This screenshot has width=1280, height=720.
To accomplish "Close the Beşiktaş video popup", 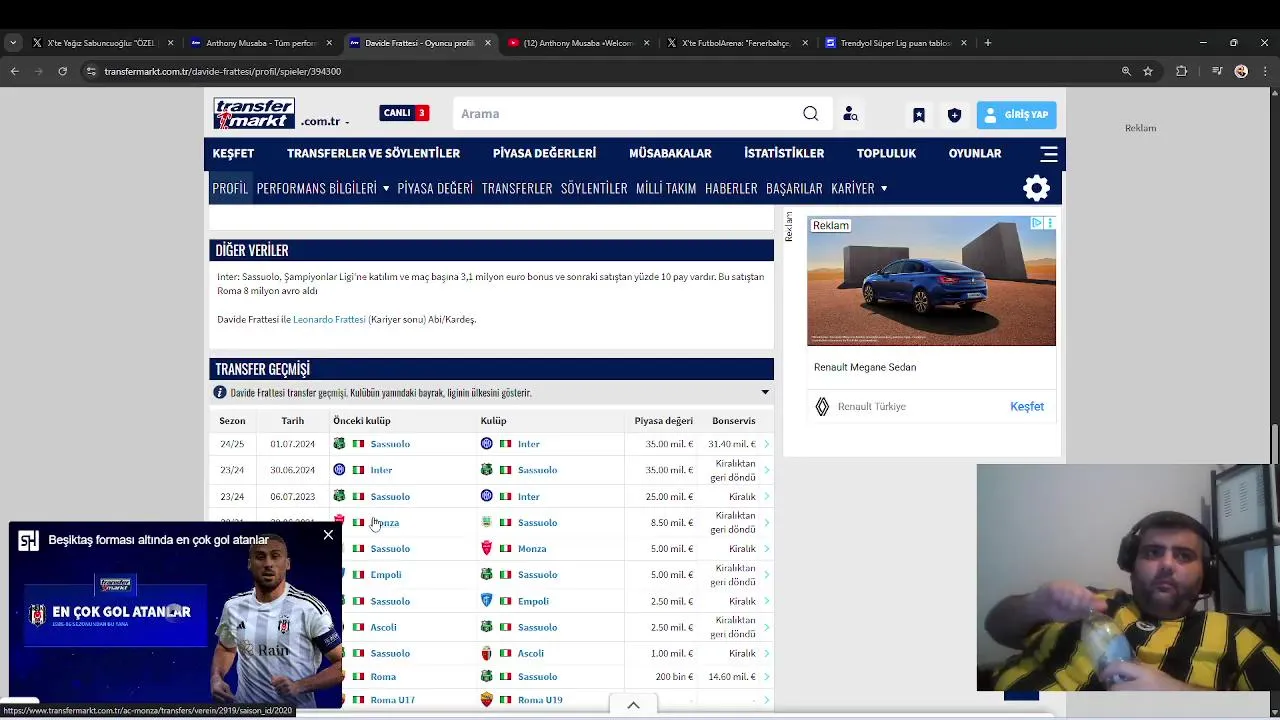I will [x=328, y=535].
